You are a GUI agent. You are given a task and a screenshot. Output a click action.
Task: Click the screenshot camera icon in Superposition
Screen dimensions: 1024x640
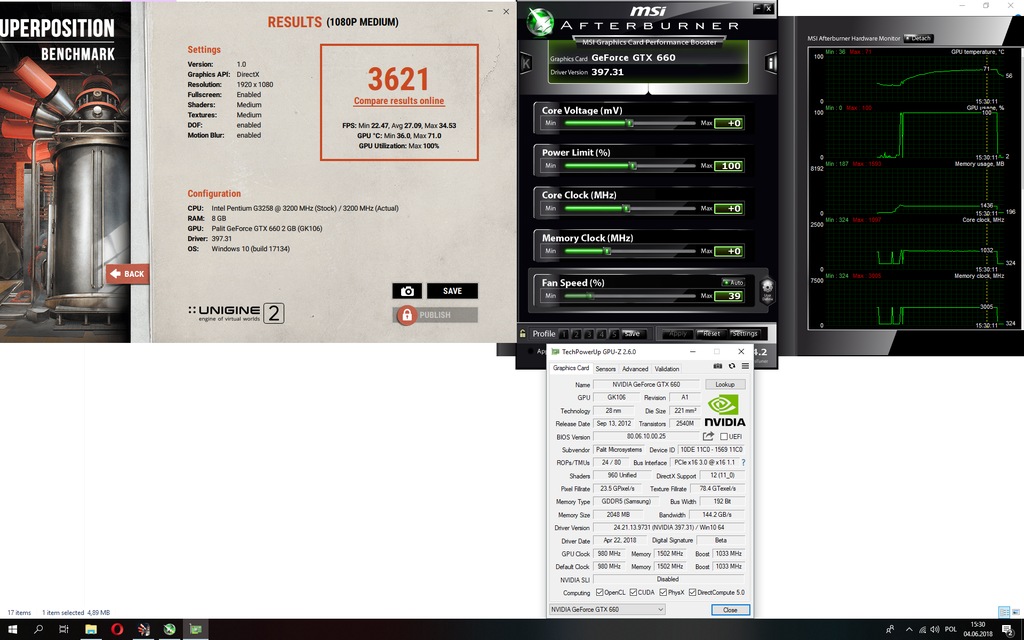click(407, 291)
